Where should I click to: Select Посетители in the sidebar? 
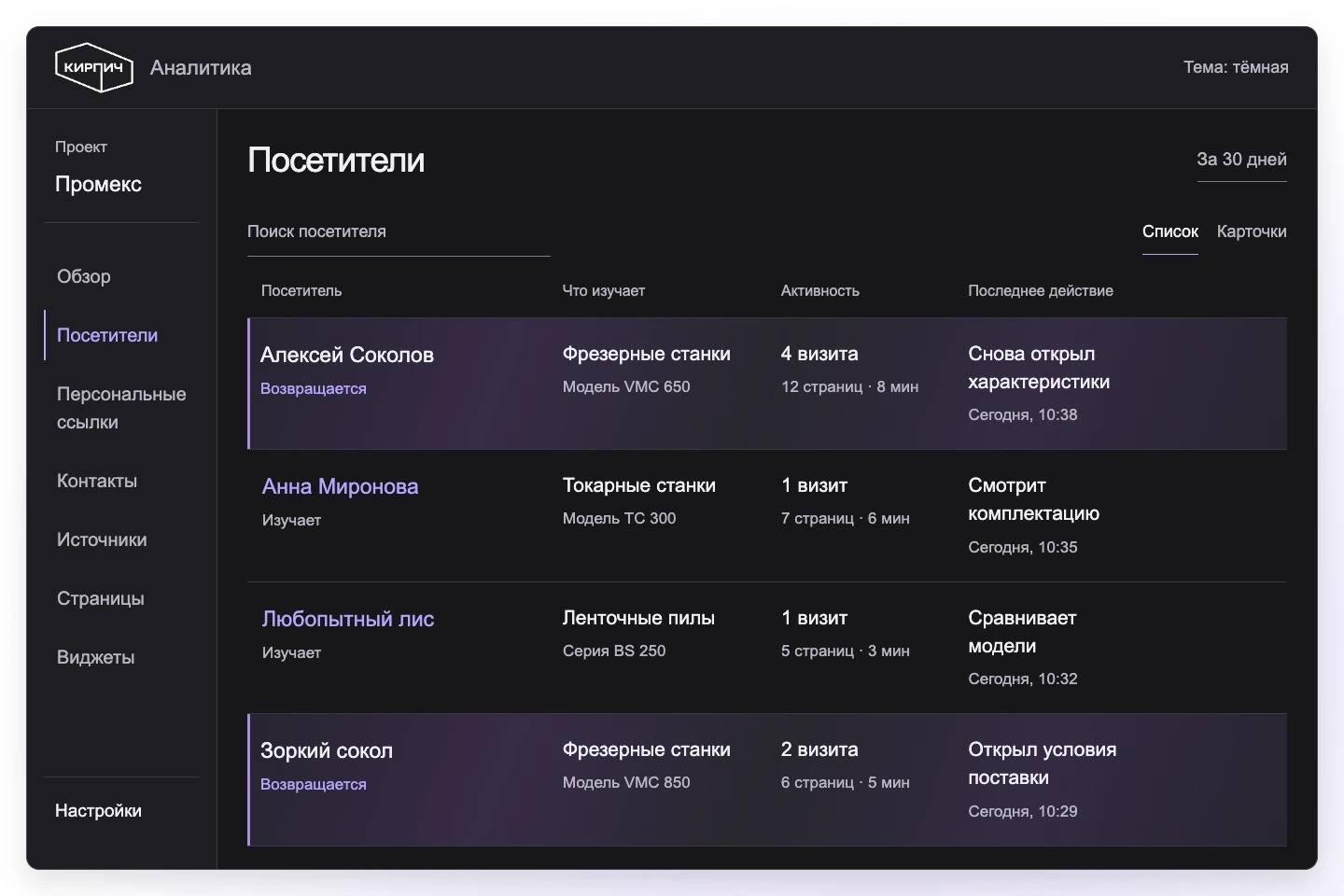click(107, 335)
